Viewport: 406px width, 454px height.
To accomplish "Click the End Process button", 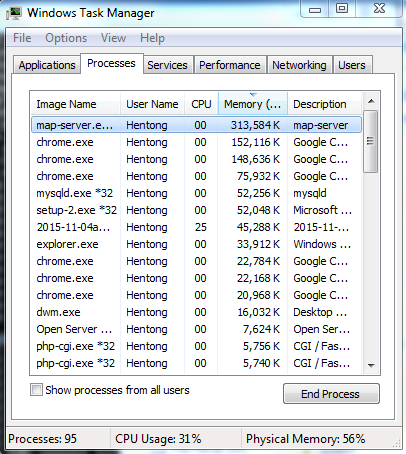I will [331, 394].
